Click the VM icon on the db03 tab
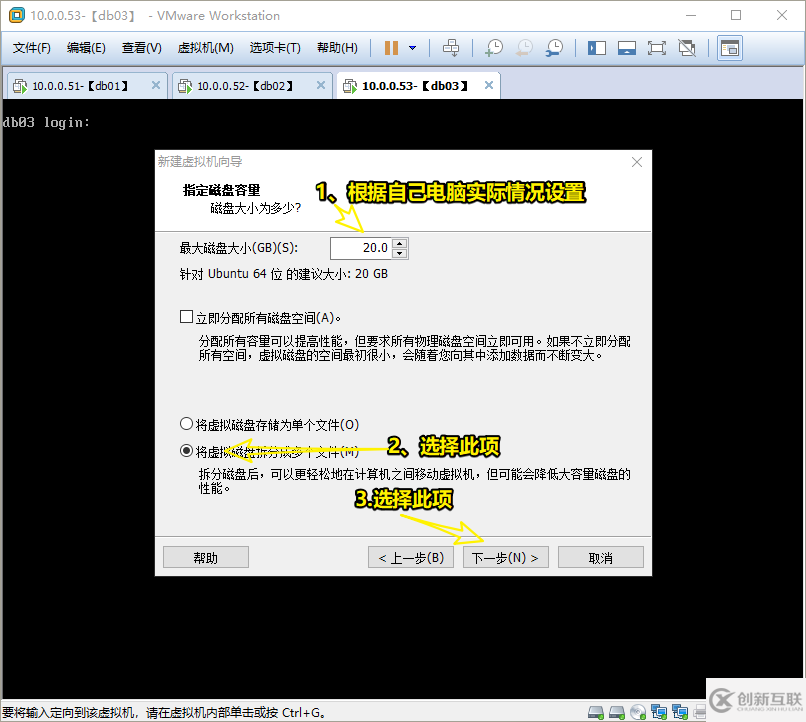 click(x=350, y=86)
